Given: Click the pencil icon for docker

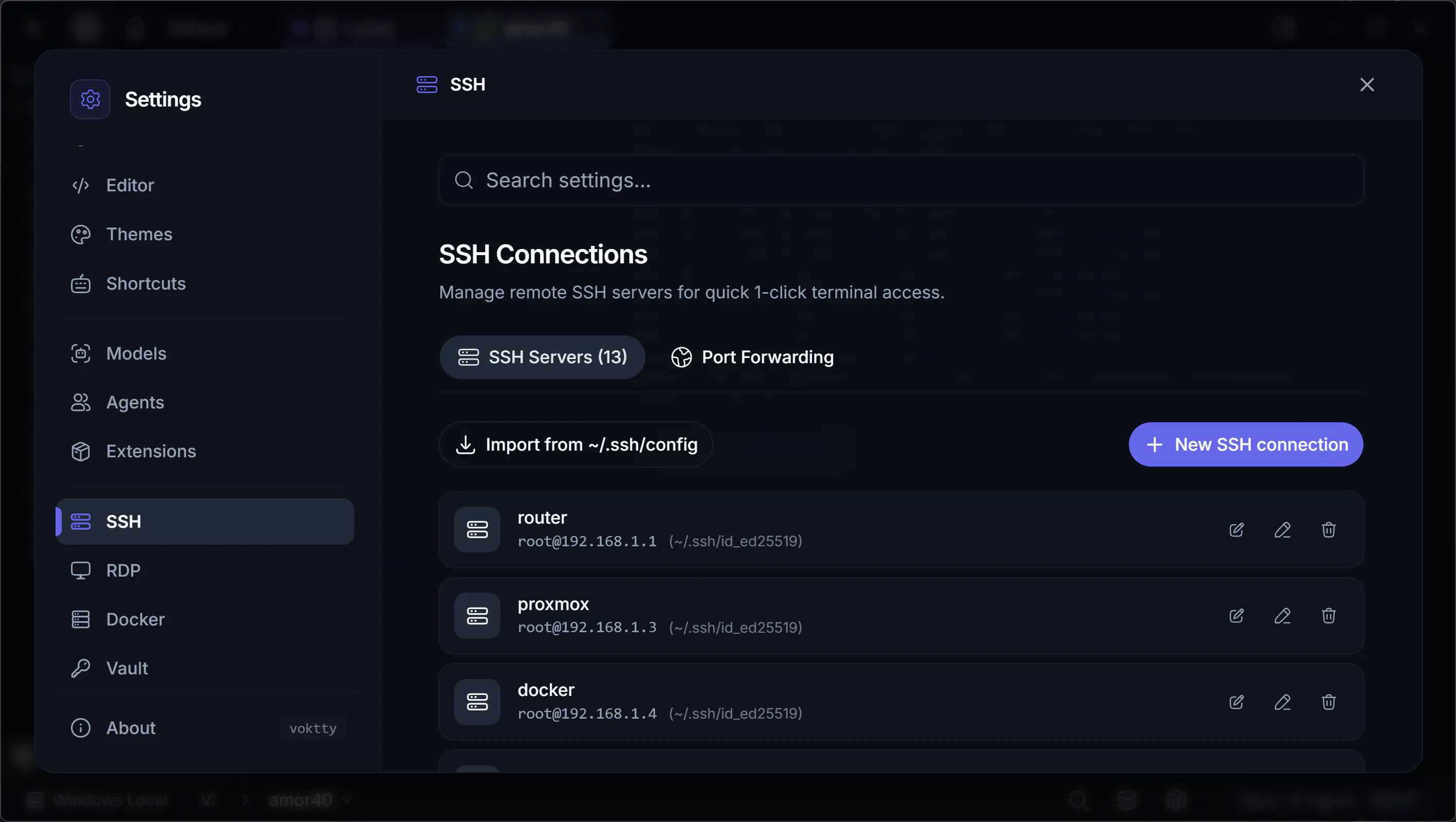Looking at the screenshot, I should click(x=1283, y=702).
